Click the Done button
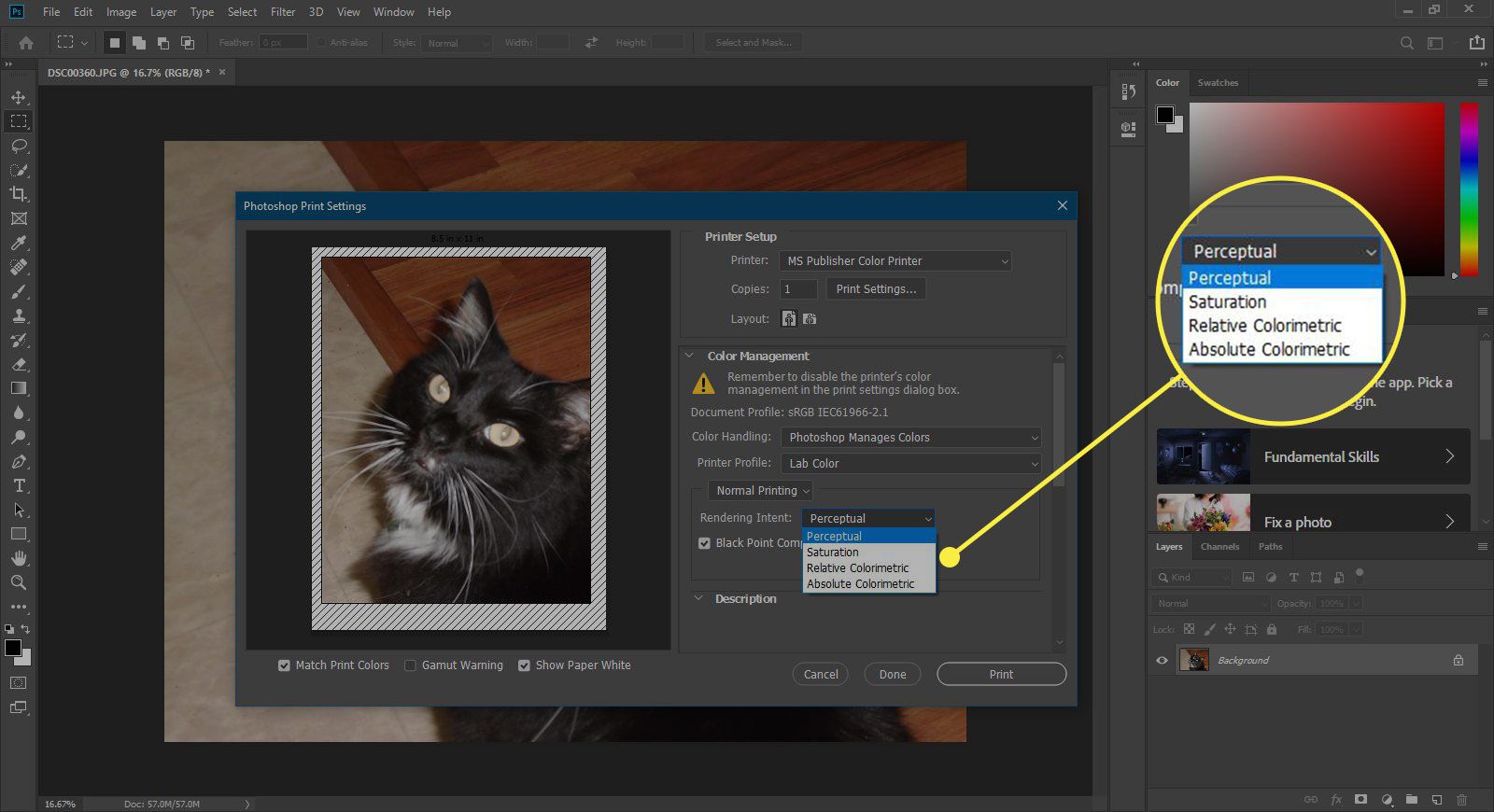Viewport: 1494px width, 812px height. (893, 675)
